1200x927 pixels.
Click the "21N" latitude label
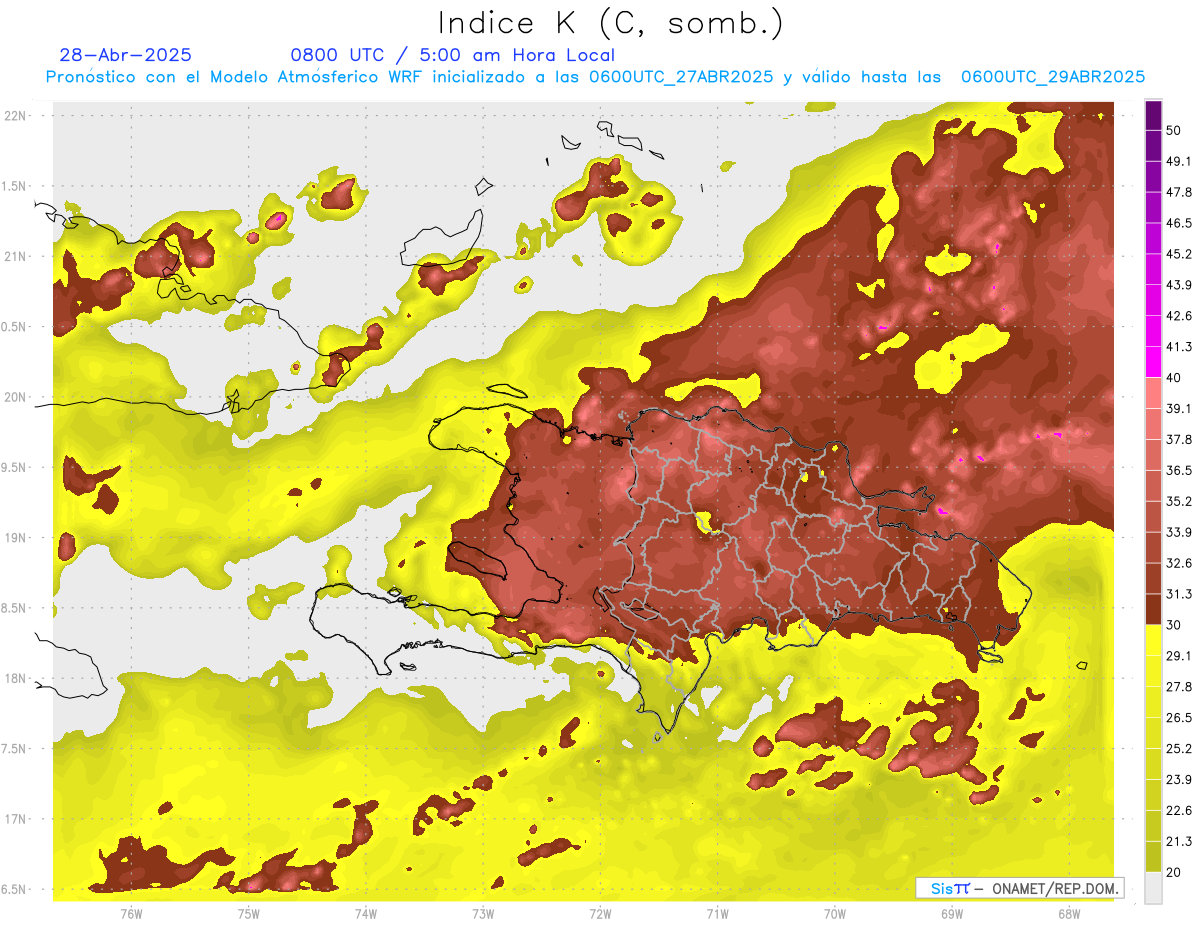[x=15, y=256]
